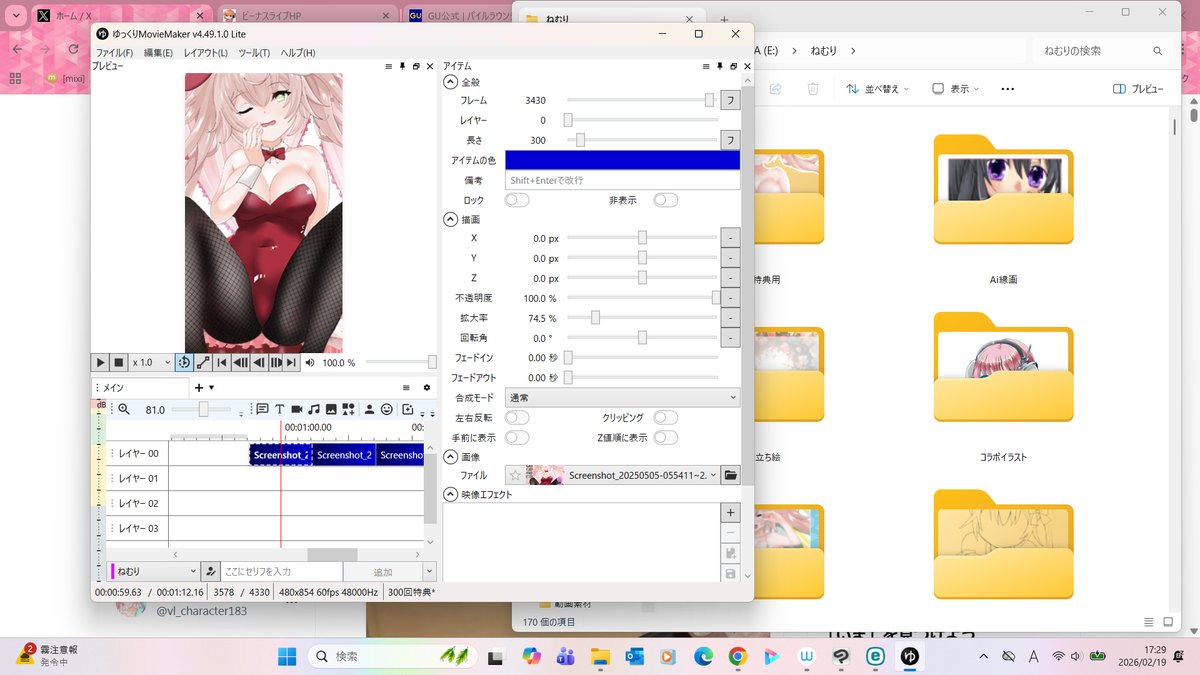
Task: Add a video effect with plus button
Action: tap(730, 512)
